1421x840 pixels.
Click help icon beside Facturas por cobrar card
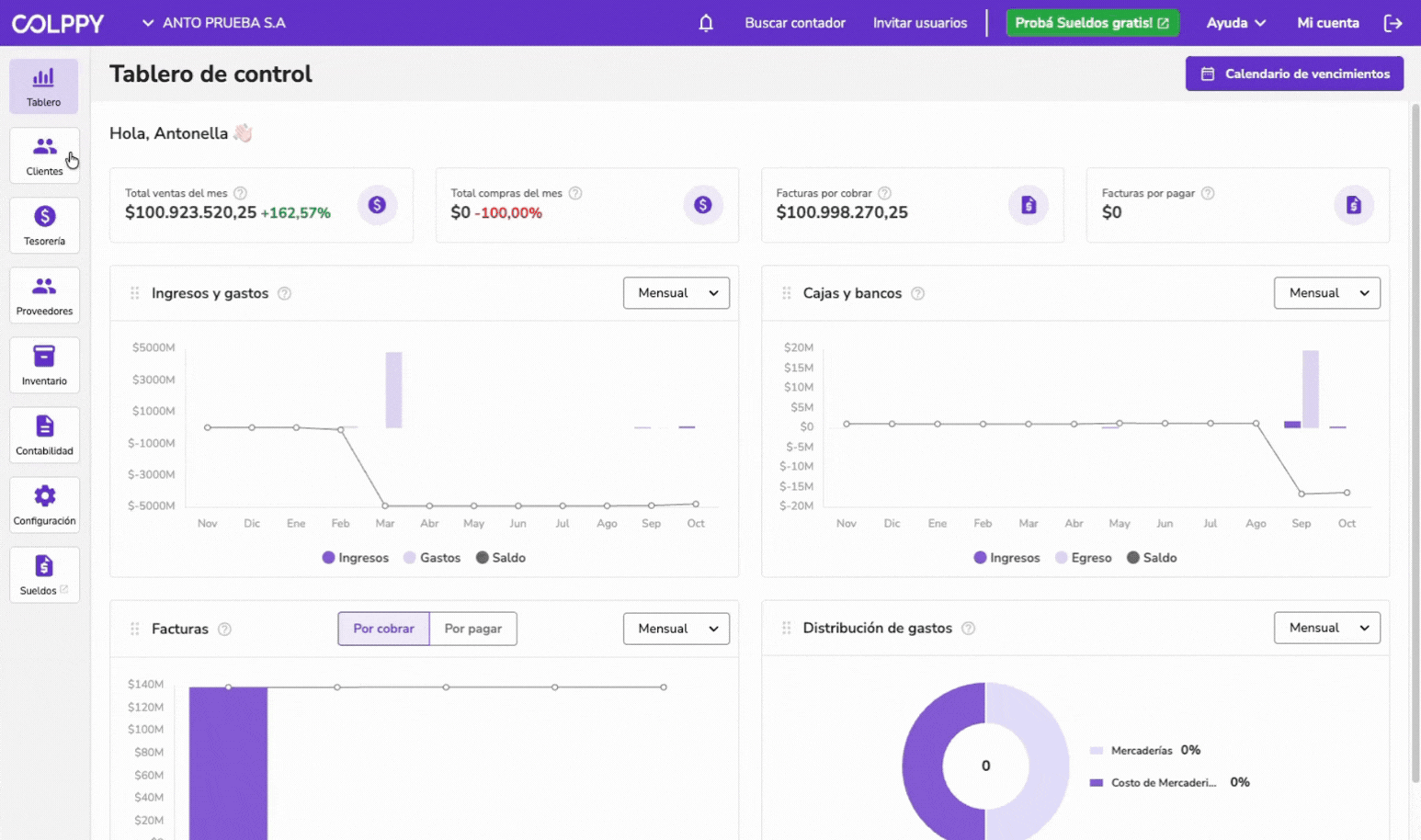pyautogui.click(x=884, y=193)
